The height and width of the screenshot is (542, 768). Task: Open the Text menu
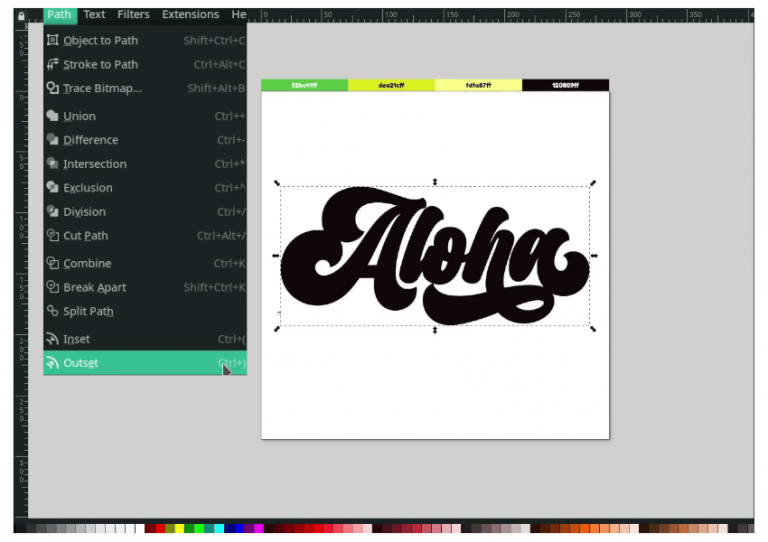click(94, 15)
